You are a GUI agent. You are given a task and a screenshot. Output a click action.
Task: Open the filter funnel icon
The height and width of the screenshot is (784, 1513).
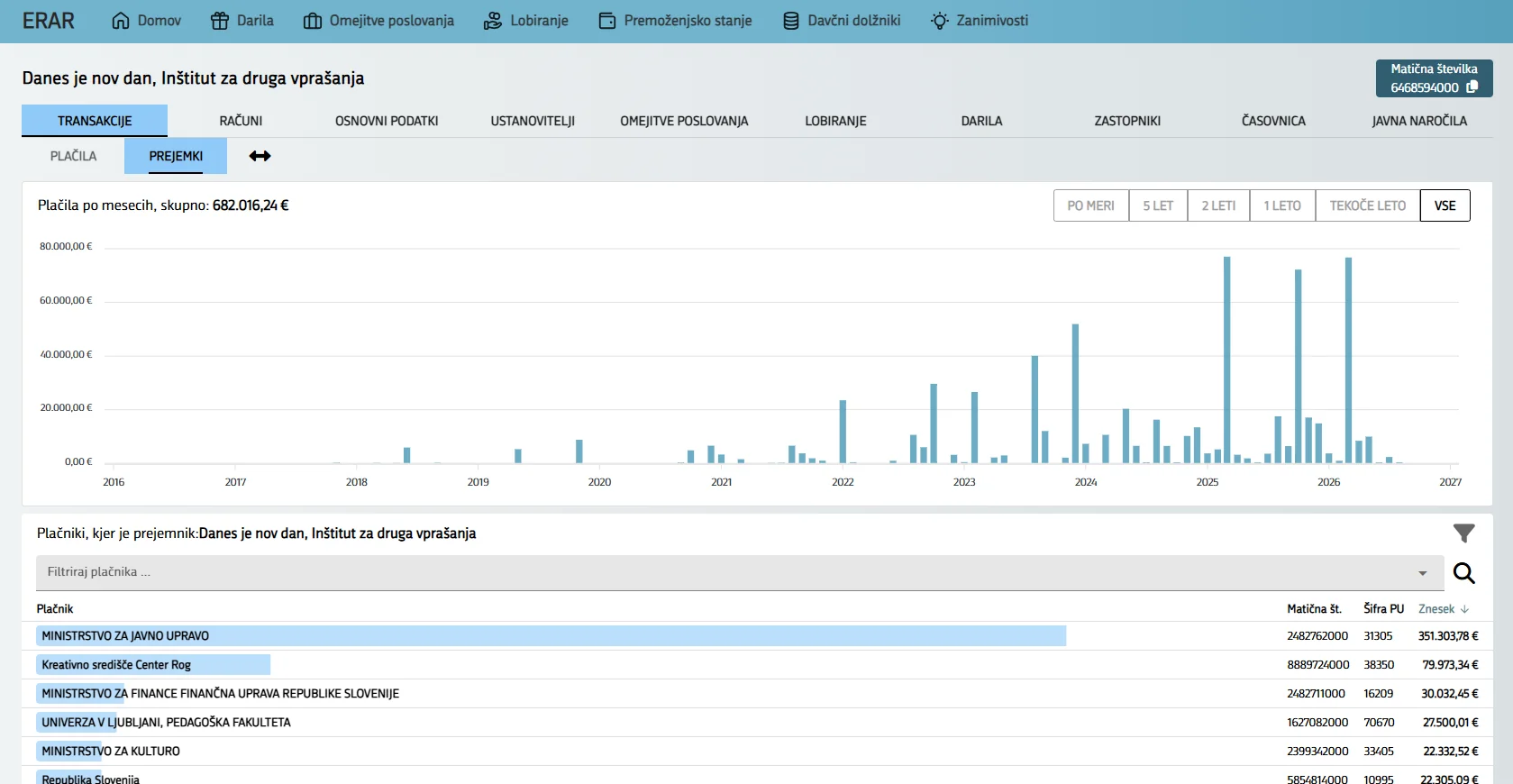point(1464,533)
